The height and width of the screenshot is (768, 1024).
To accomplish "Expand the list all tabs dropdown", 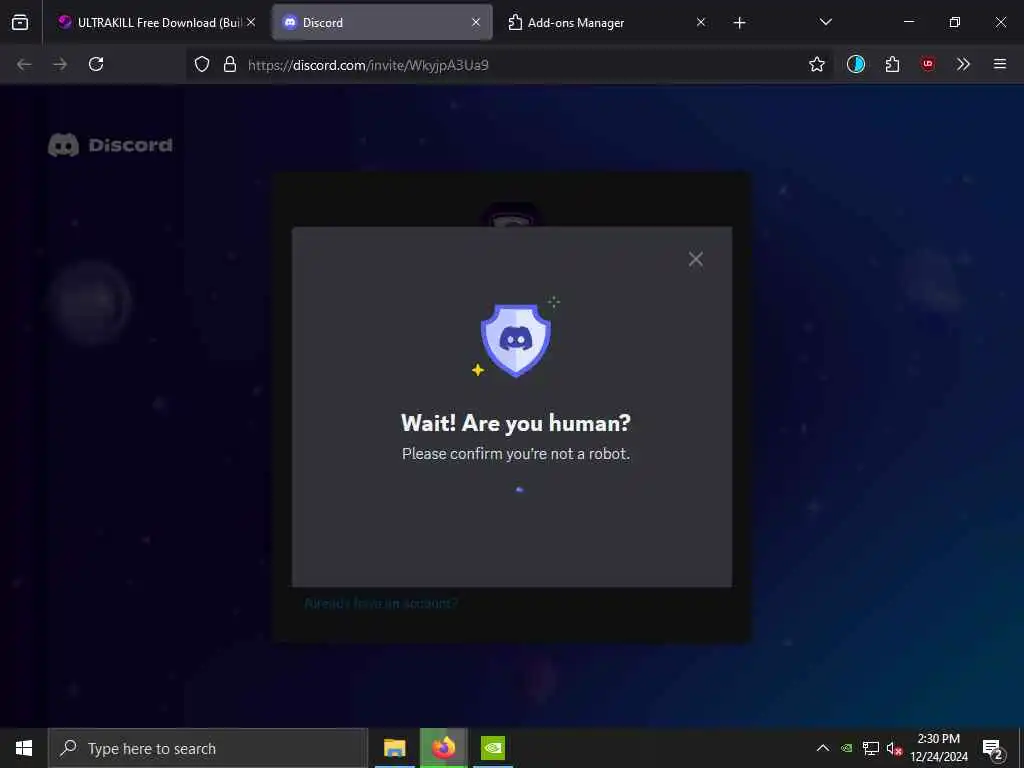I will (x=825, y=22).
